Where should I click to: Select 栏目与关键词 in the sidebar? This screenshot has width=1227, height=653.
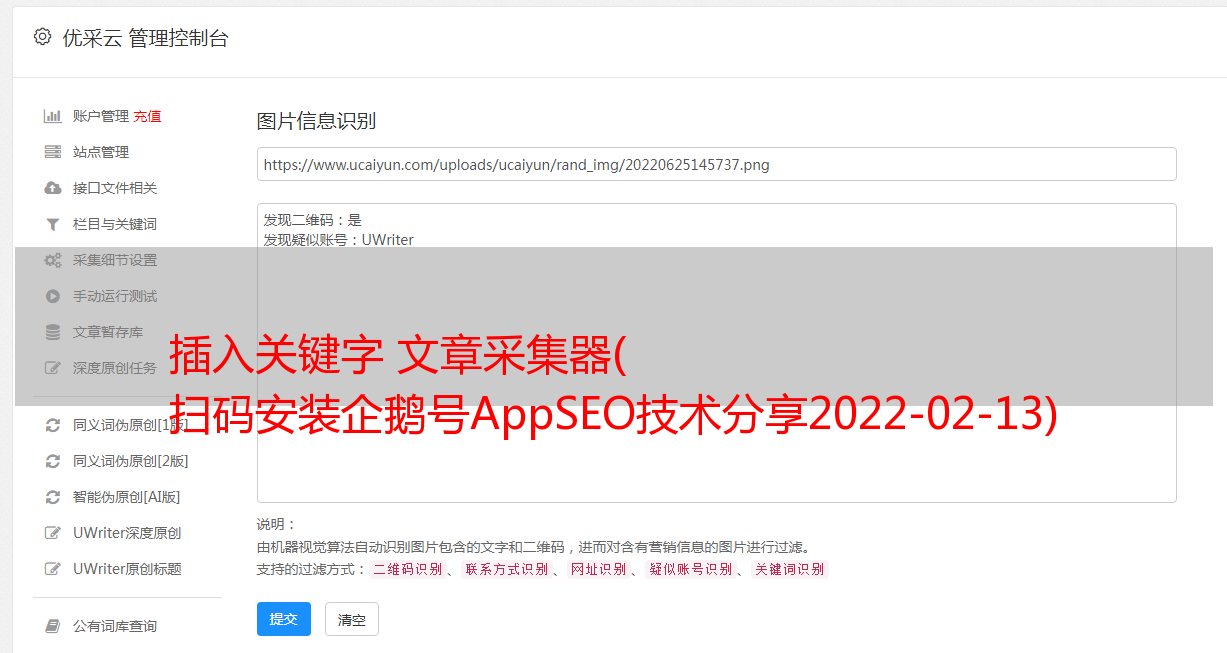click(115, 224)
